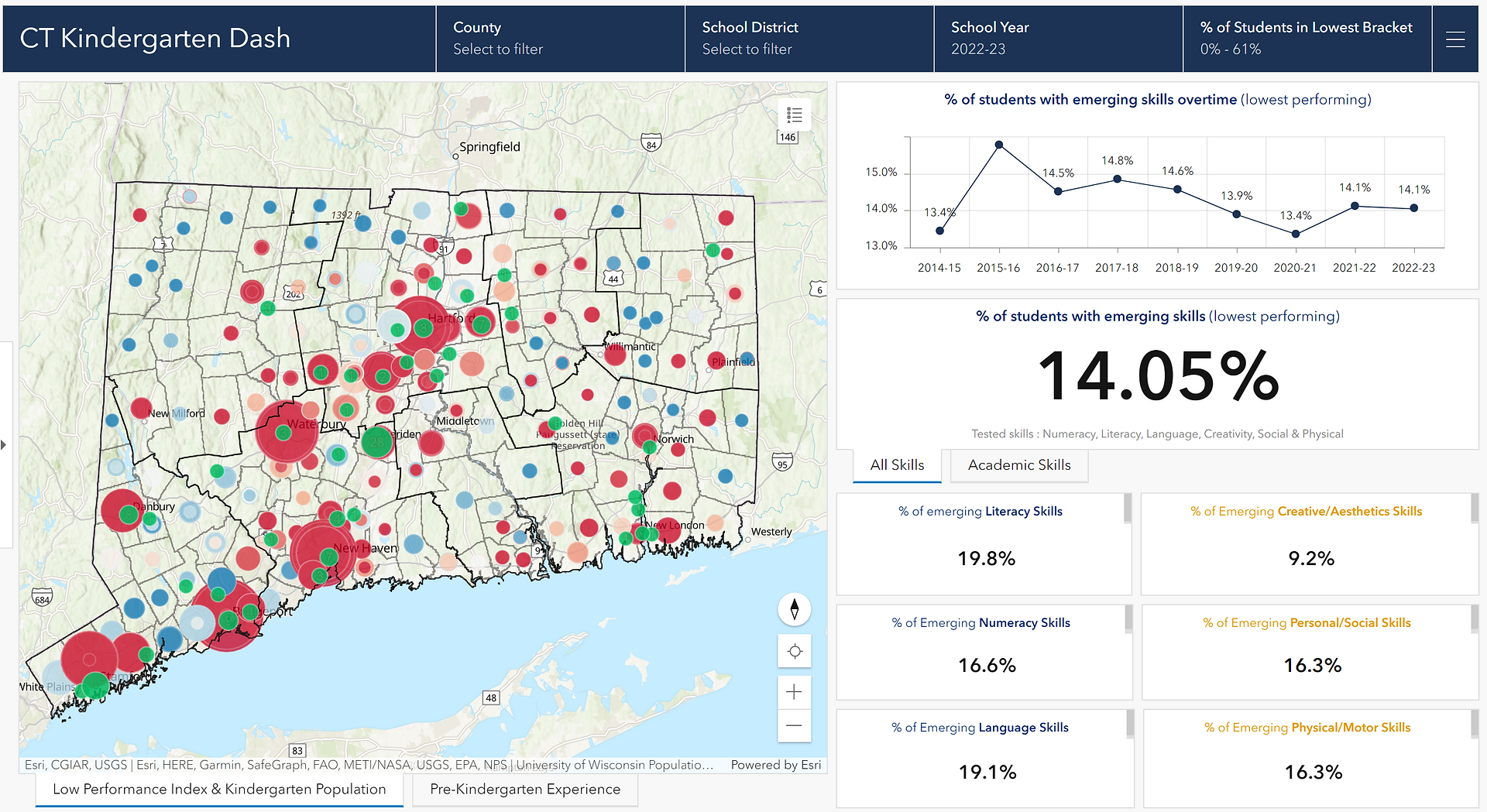Click the Creative/Aesthetics Skills card scrollbar
1487x812 pixels.
click(1475, 509)
